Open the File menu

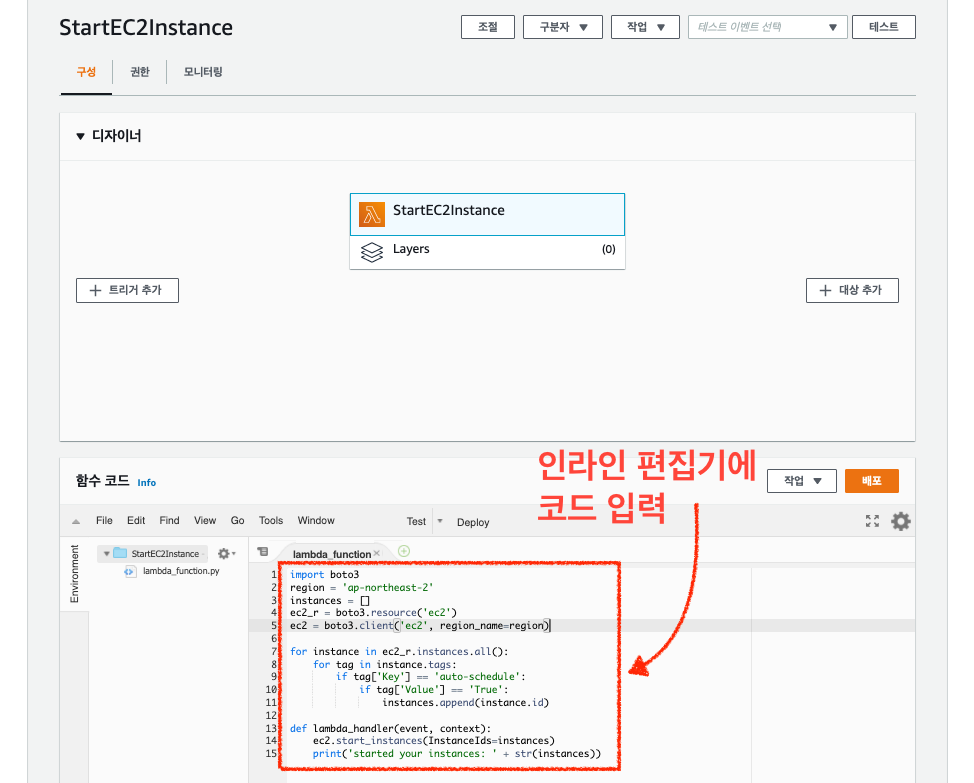(x=104, y=520)
